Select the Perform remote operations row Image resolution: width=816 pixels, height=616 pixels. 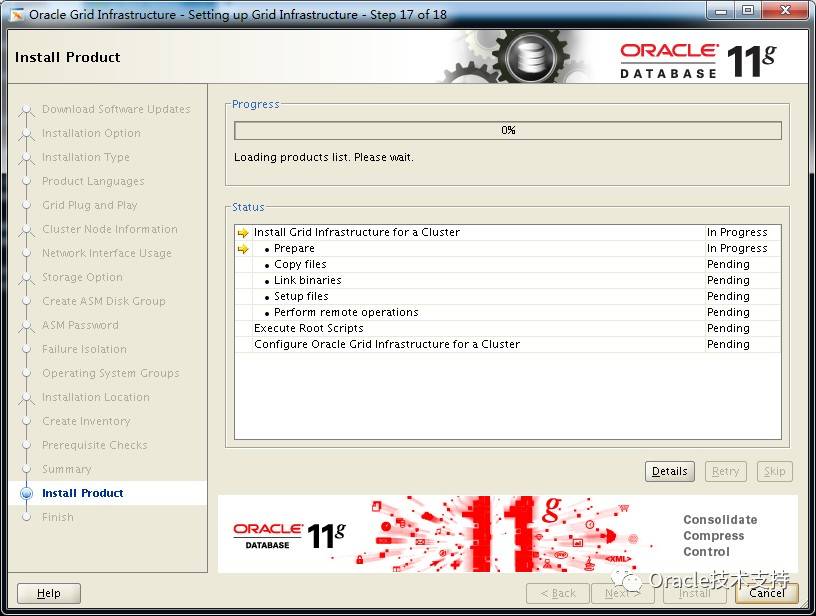click(508, 312)
